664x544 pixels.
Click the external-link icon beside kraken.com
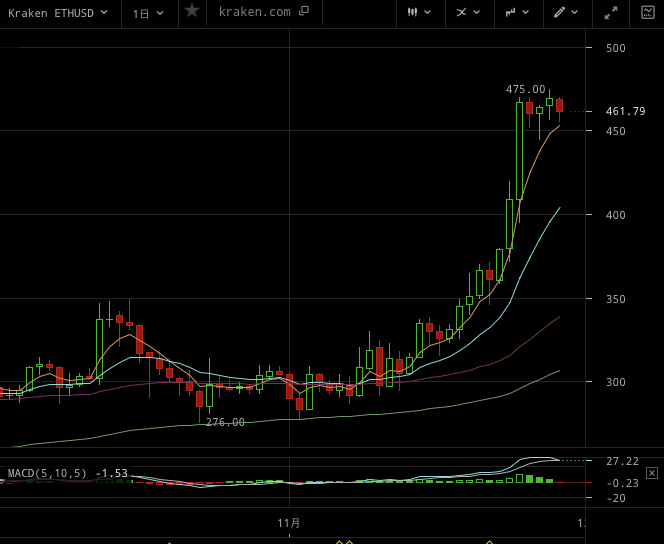[304, 11]
